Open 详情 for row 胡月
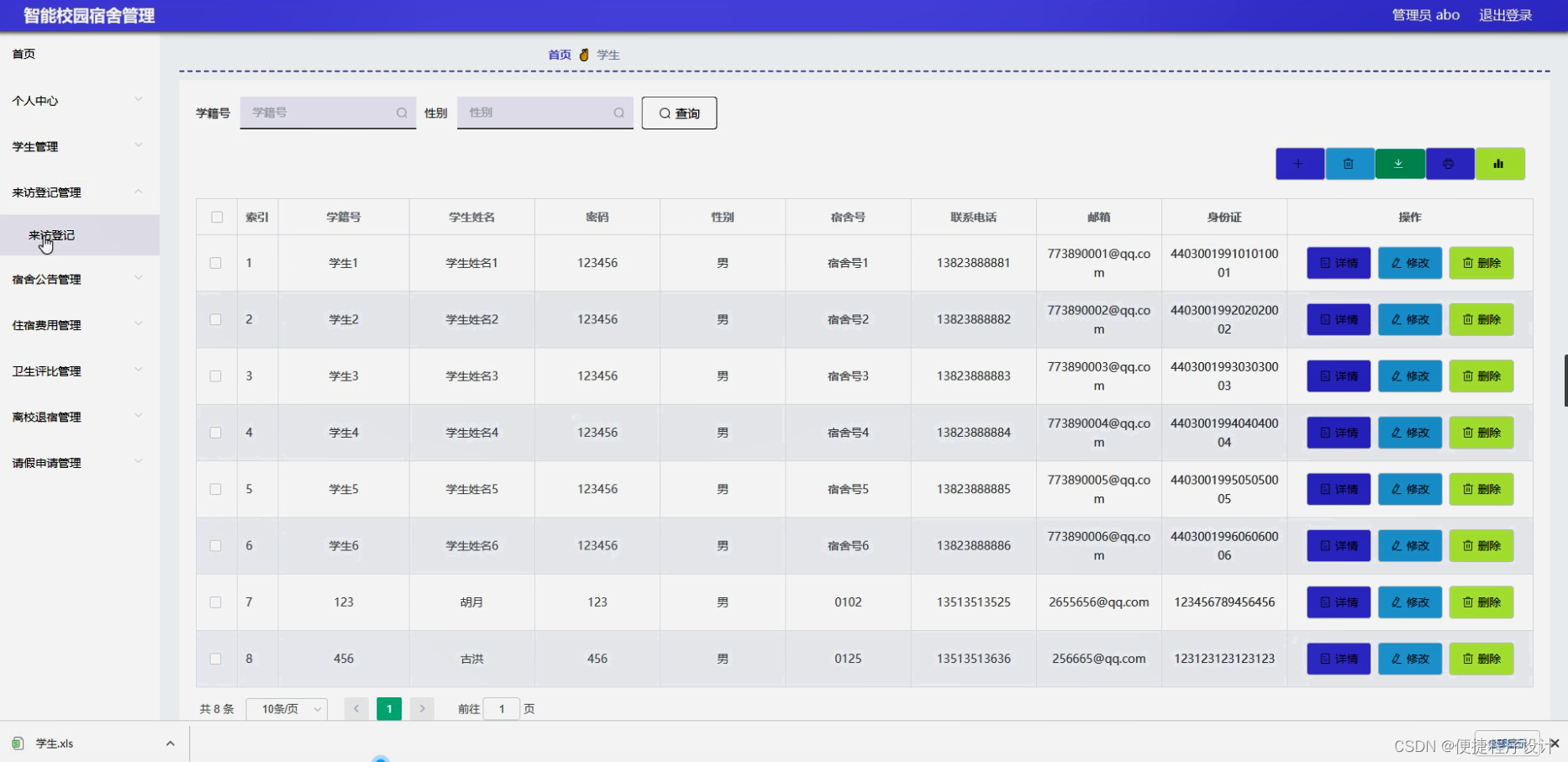This screenshot has height=762, width=1568. (x=1339, y=602)
